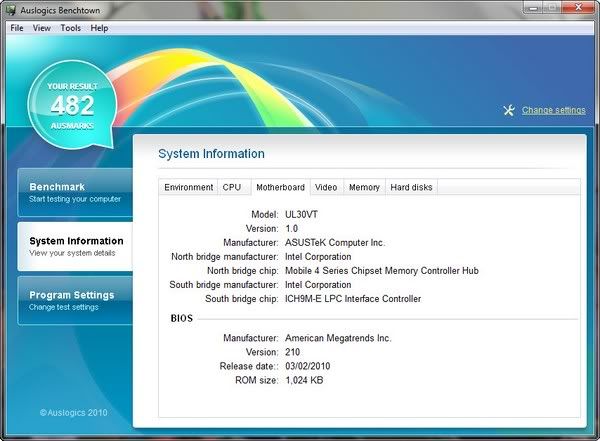Switch to the Hard disks tab
600x441 pixels.
(x=411, y=187)
